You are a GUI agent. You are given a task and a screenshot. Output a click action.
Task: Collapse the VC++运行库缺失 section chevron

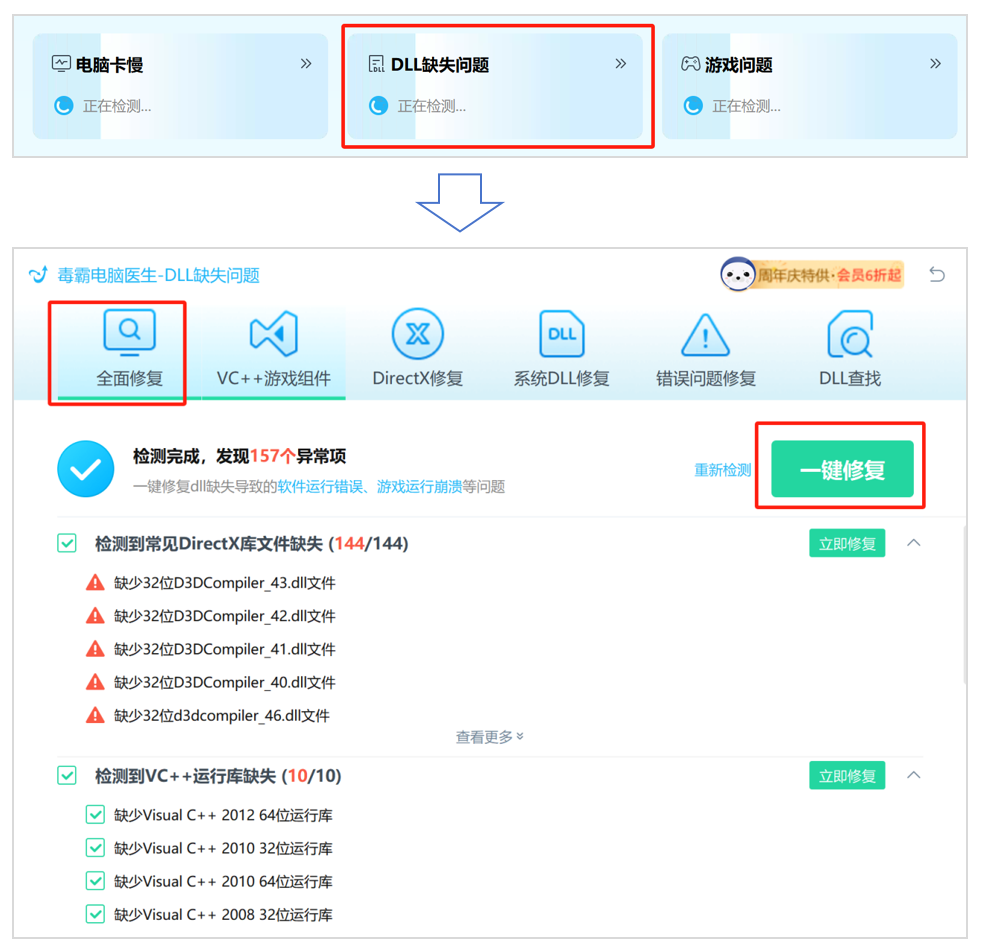coord(913,775)
